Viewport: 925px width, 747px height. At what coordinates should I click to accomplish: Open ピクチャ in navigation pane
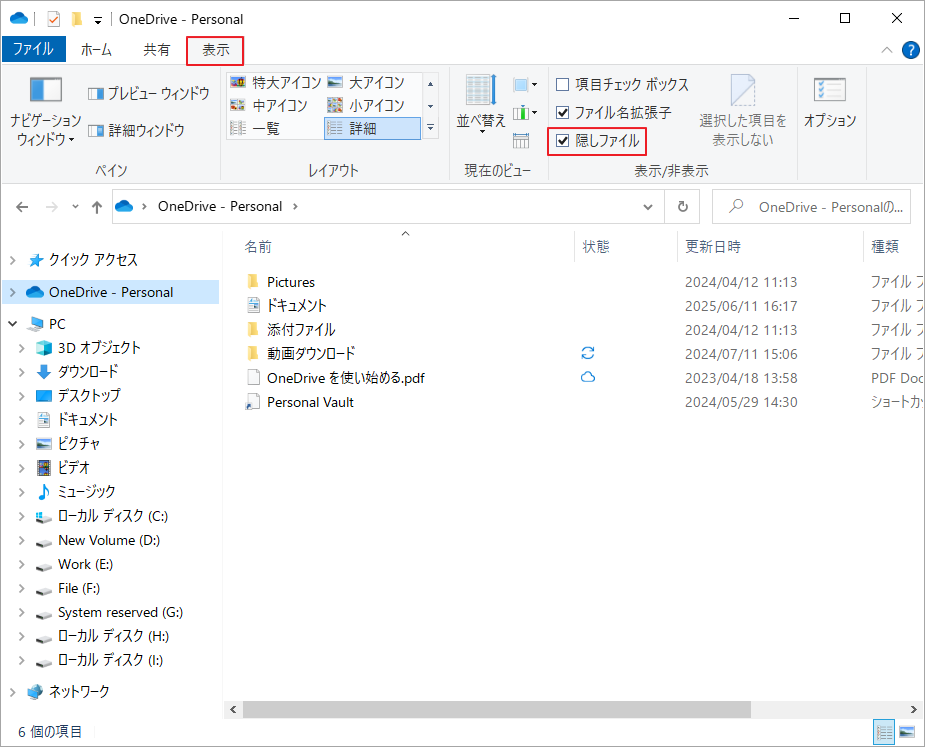pyautogui.click(x=79, y=444)
